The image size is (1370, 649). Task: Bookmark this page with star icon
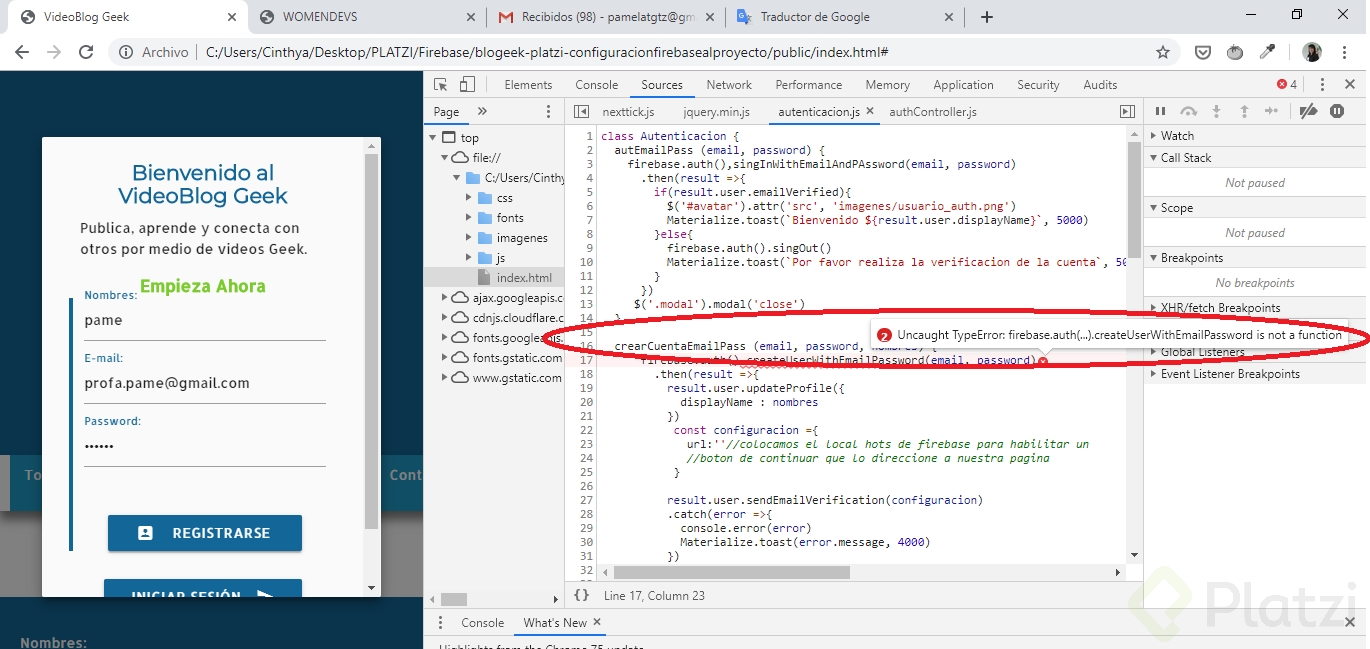point(1163,52)
